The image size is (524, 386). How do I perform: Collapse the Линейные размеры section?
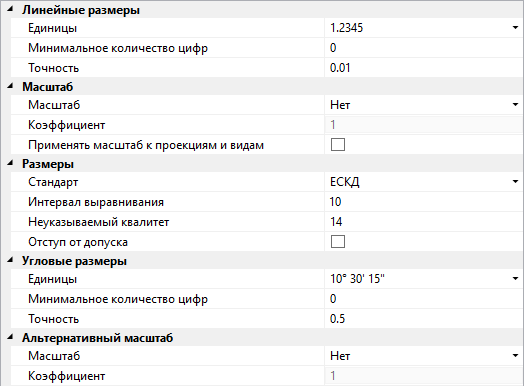click(x=10, y=10)
